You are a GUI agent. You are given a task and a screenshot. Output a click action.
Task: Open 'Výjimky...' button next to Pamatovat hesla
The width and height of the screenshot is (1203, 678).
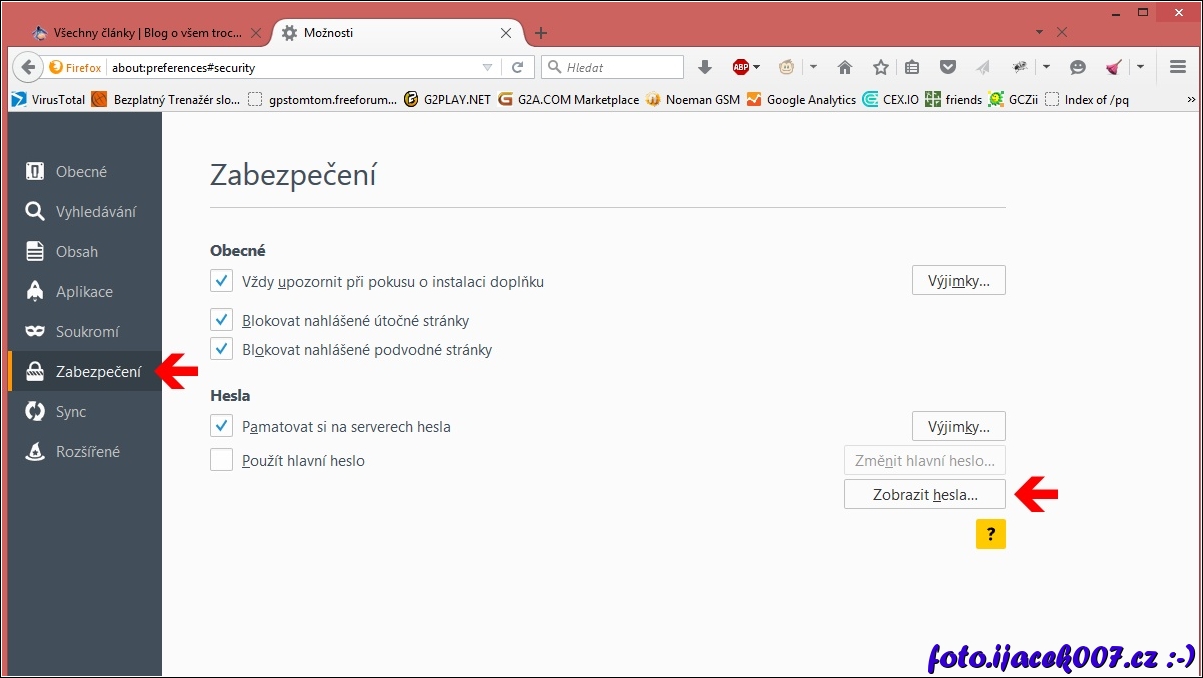958,427
